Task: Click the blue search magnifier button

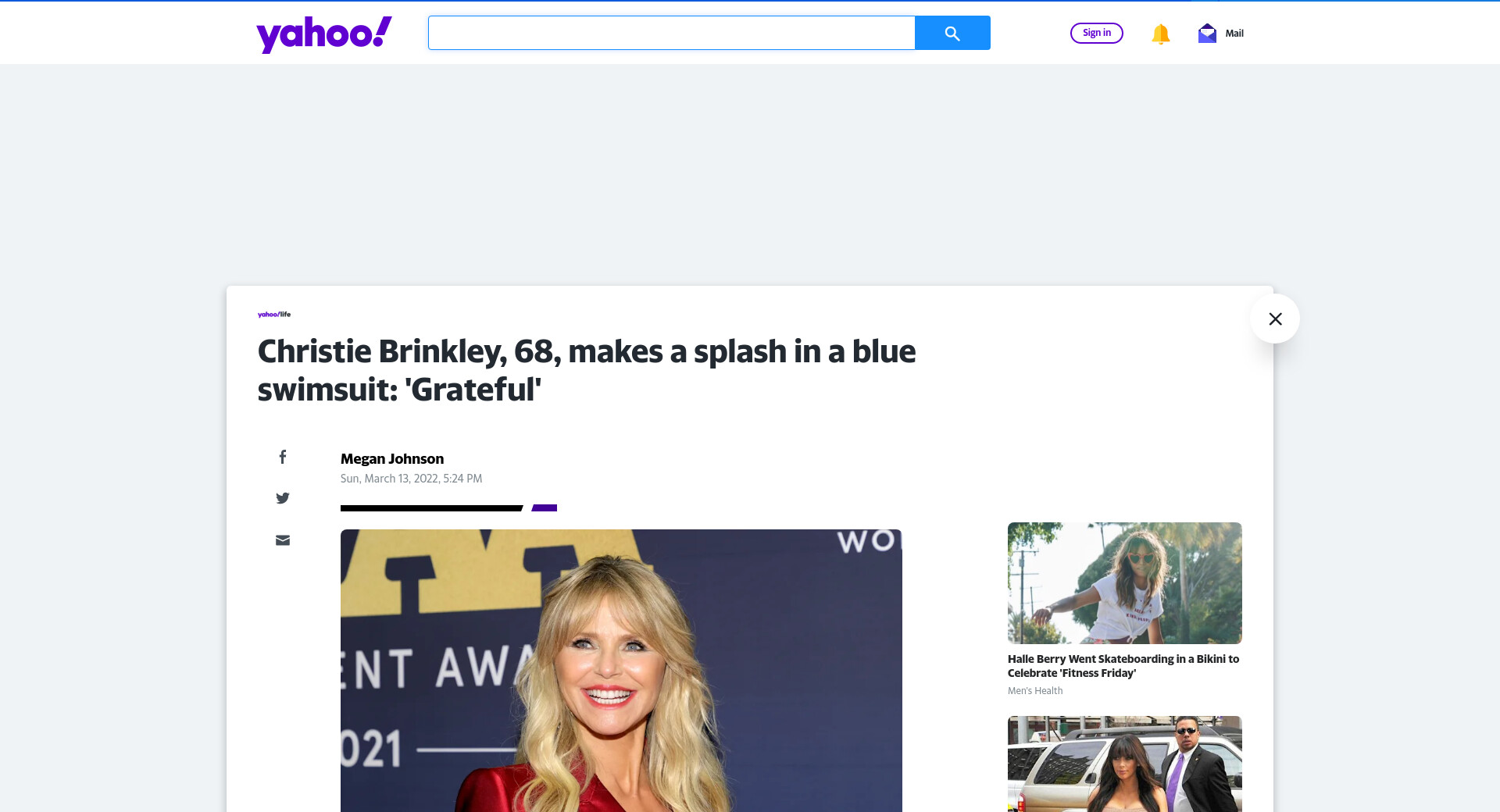Action: coord(952,33)
